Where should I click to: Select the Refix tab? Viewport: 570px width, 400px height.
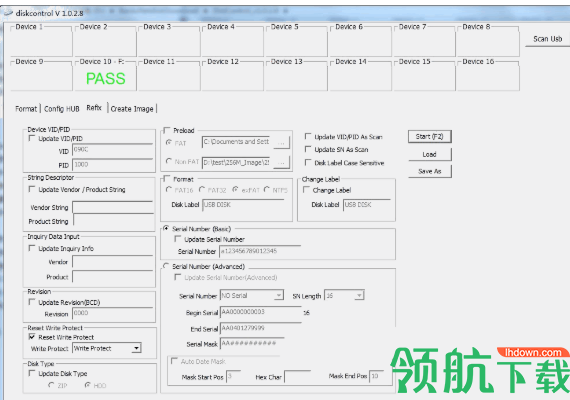94,108
